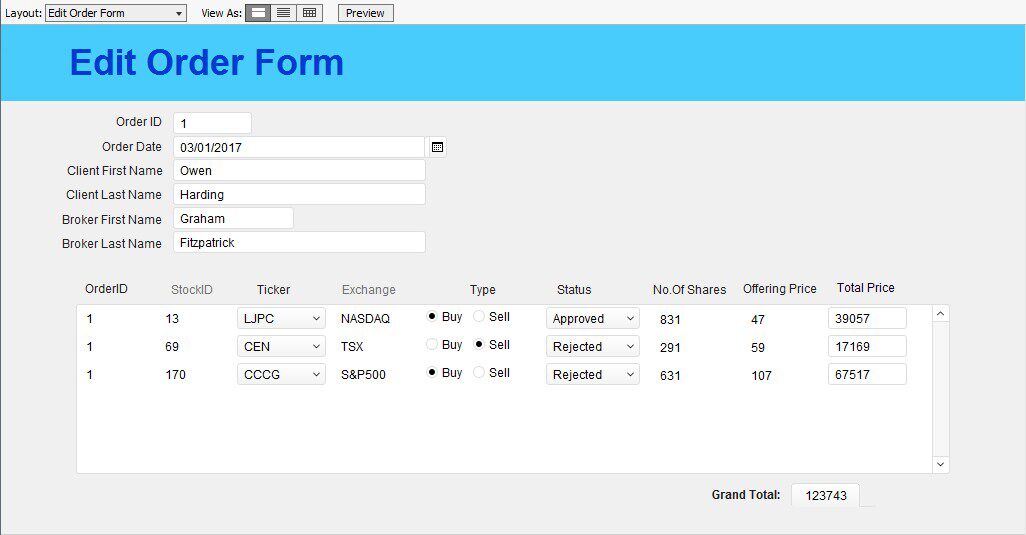Click portal scrollbar down arrow
Screen dimensions: 1026x535
pyautogui.click(x=940, y=464)
